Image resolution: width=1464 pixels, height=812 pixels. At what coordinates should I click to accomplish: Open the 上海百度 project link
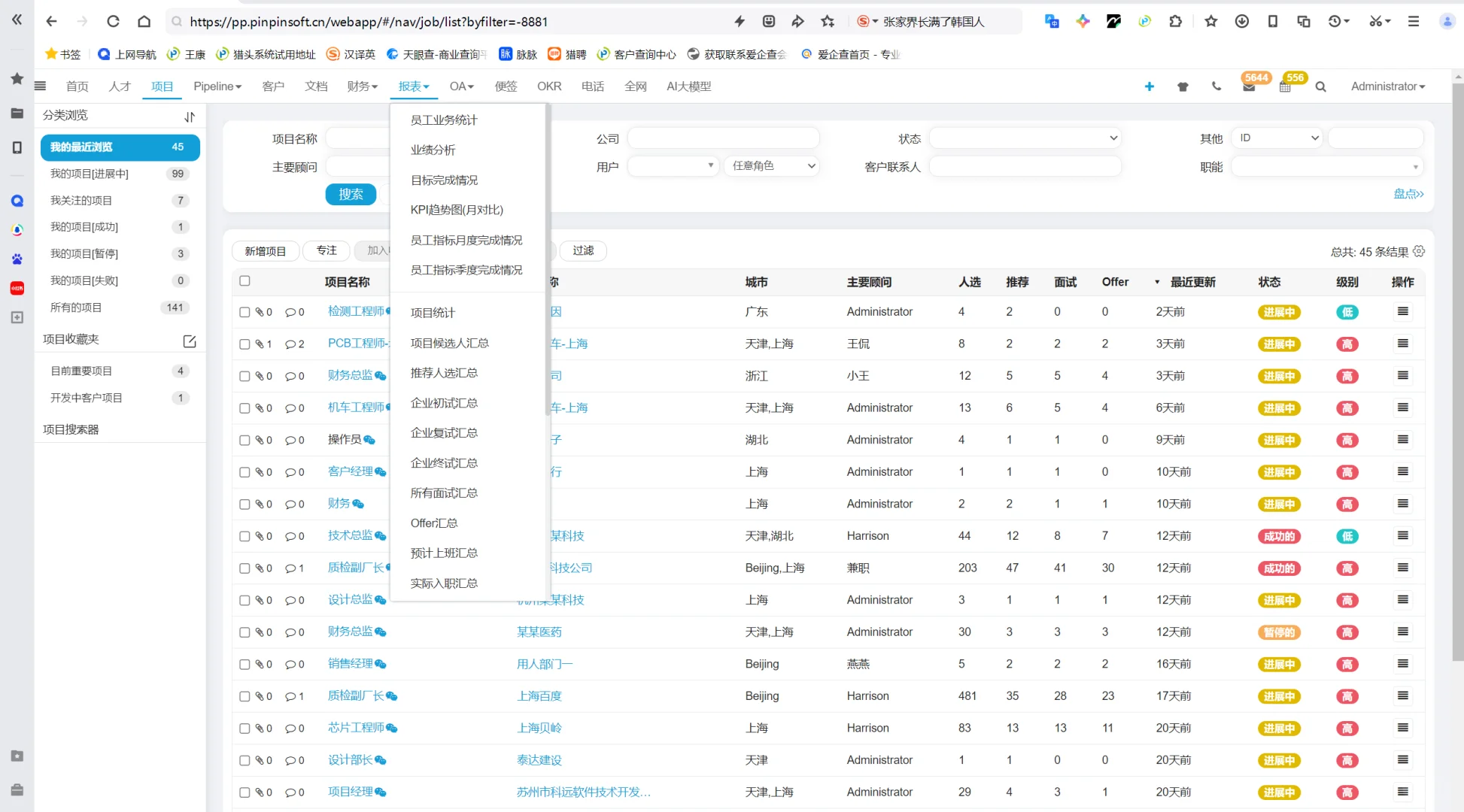pos(538,695)
